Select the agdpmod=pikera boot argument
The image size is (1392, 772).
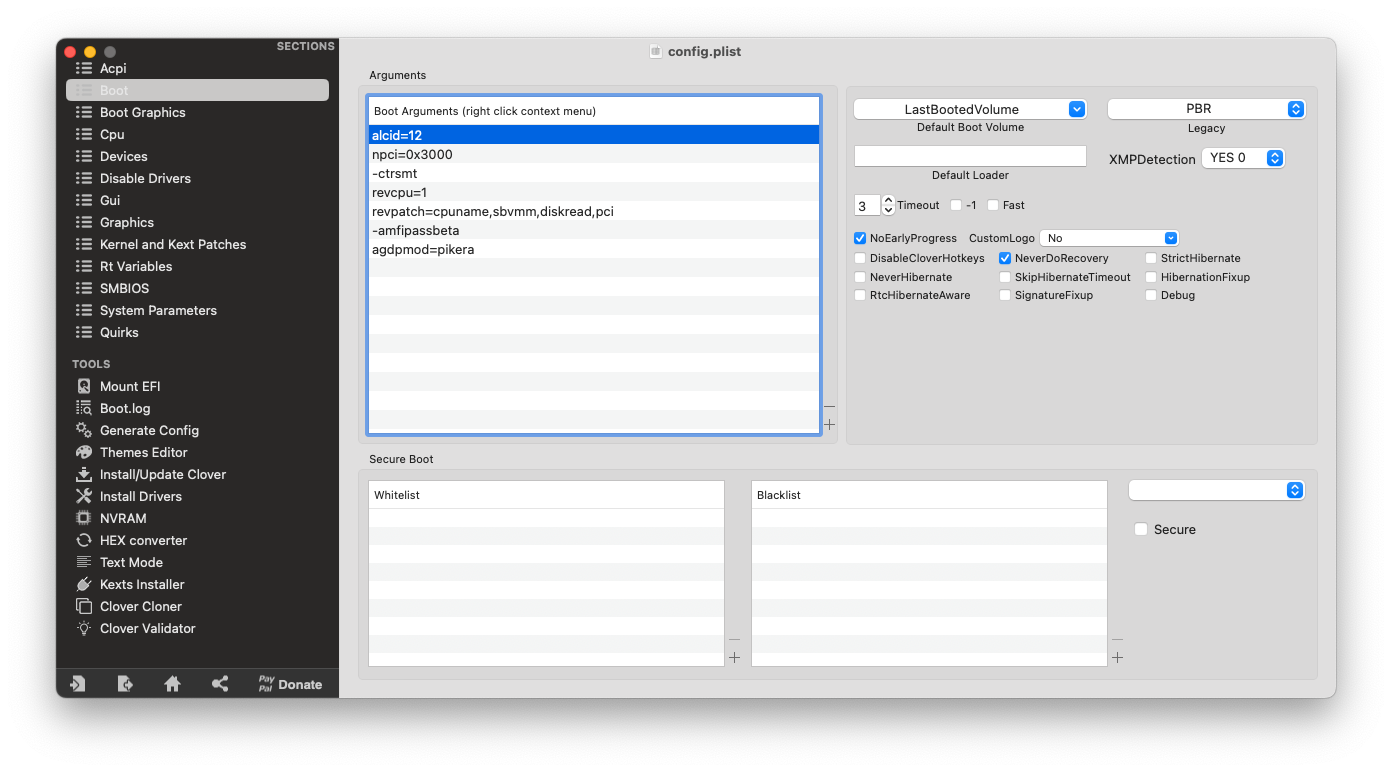pos(594,249)
